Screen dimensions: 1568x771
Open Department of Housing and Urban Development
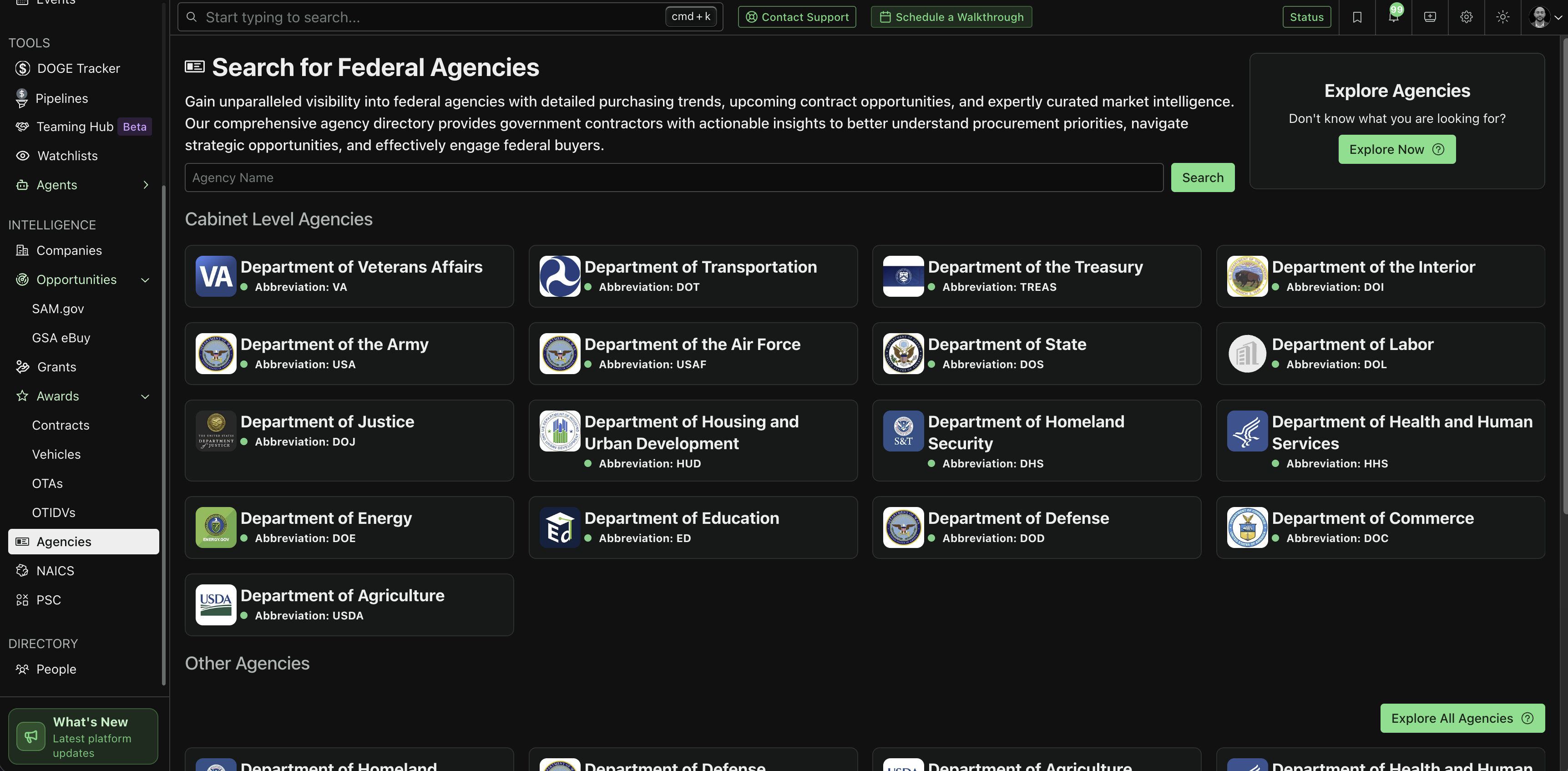(693, 440)
